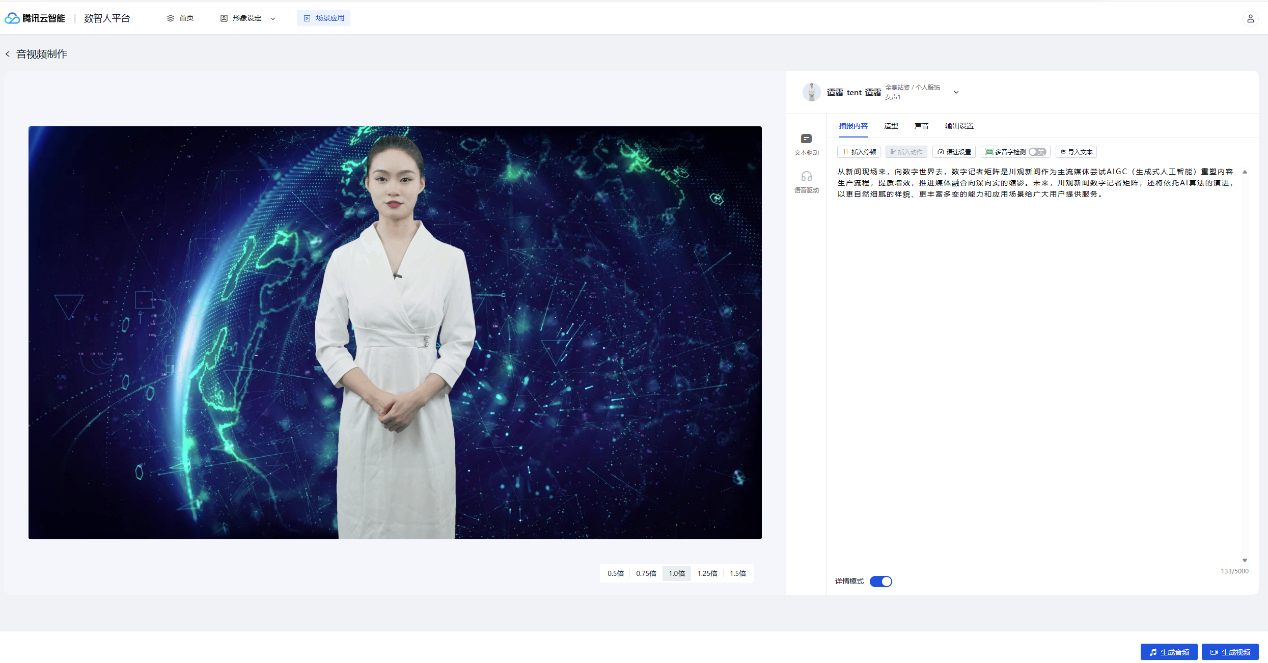This screenshot has width=1268, height=663.
Task: Click the text area scroll-up arrow
Action: click(x=1245, y=172)
